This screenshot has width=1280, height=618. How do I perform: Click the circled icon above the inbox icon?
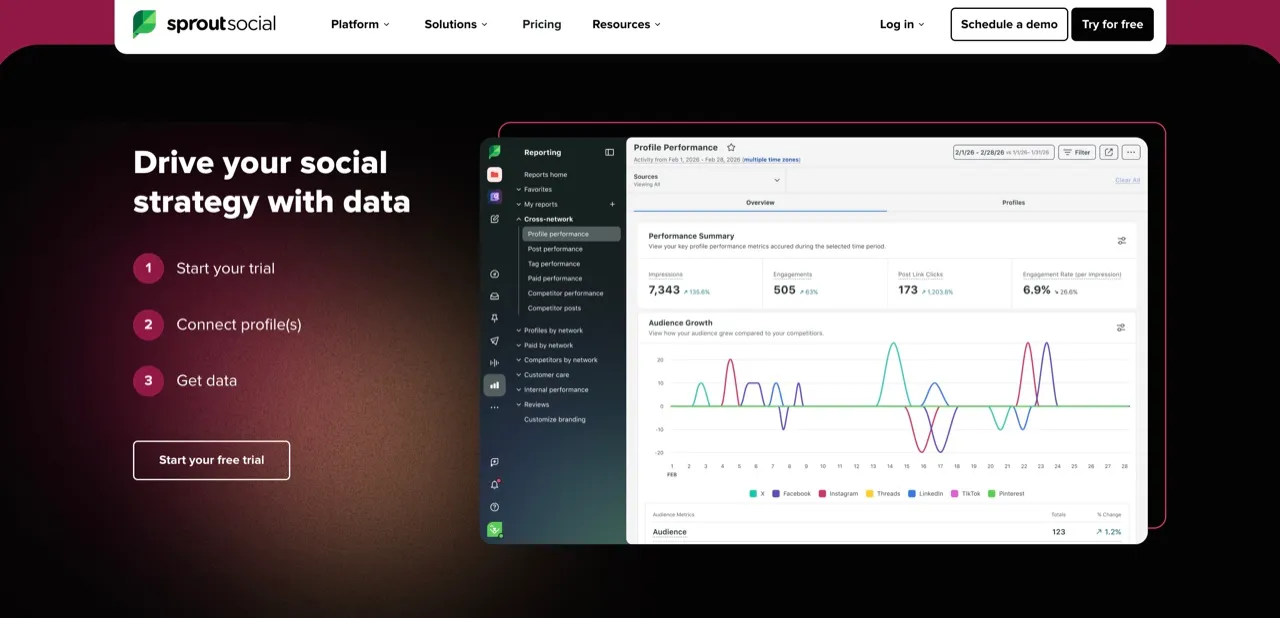pos(494,274)
